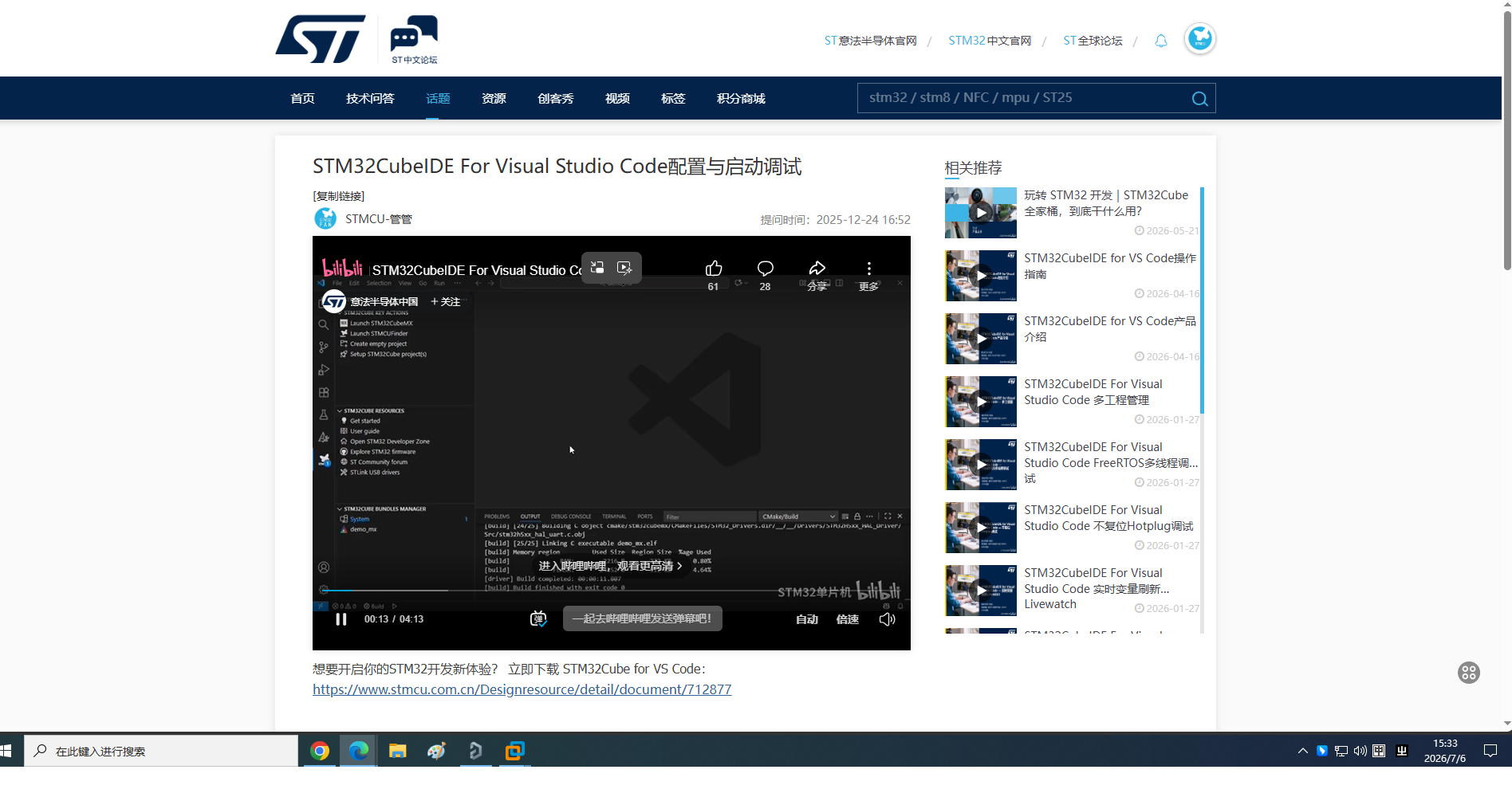
Task: Click the video share arrow icon
Action: (x=817, y=269)
